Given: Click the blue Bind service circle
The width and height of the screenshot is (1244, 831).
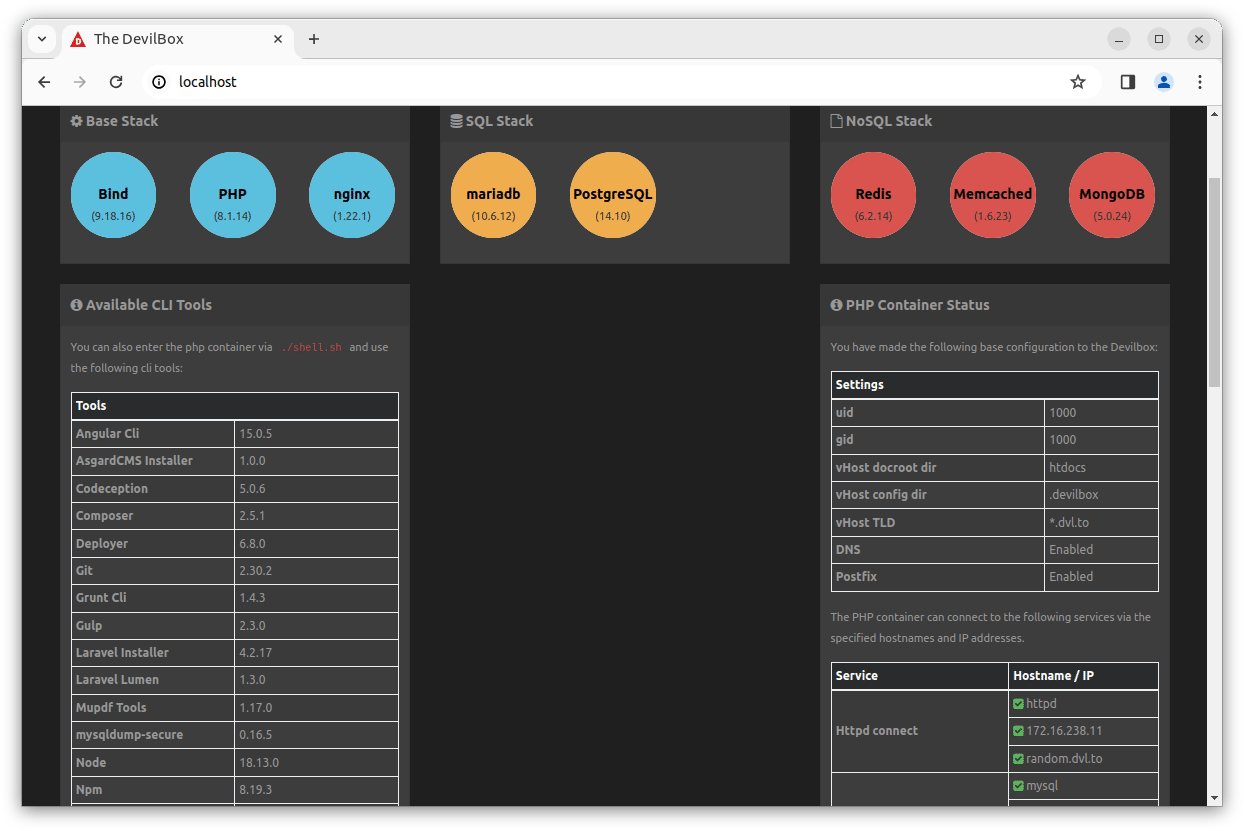Looking at the screenshot, I should click(x=113, y=195).
